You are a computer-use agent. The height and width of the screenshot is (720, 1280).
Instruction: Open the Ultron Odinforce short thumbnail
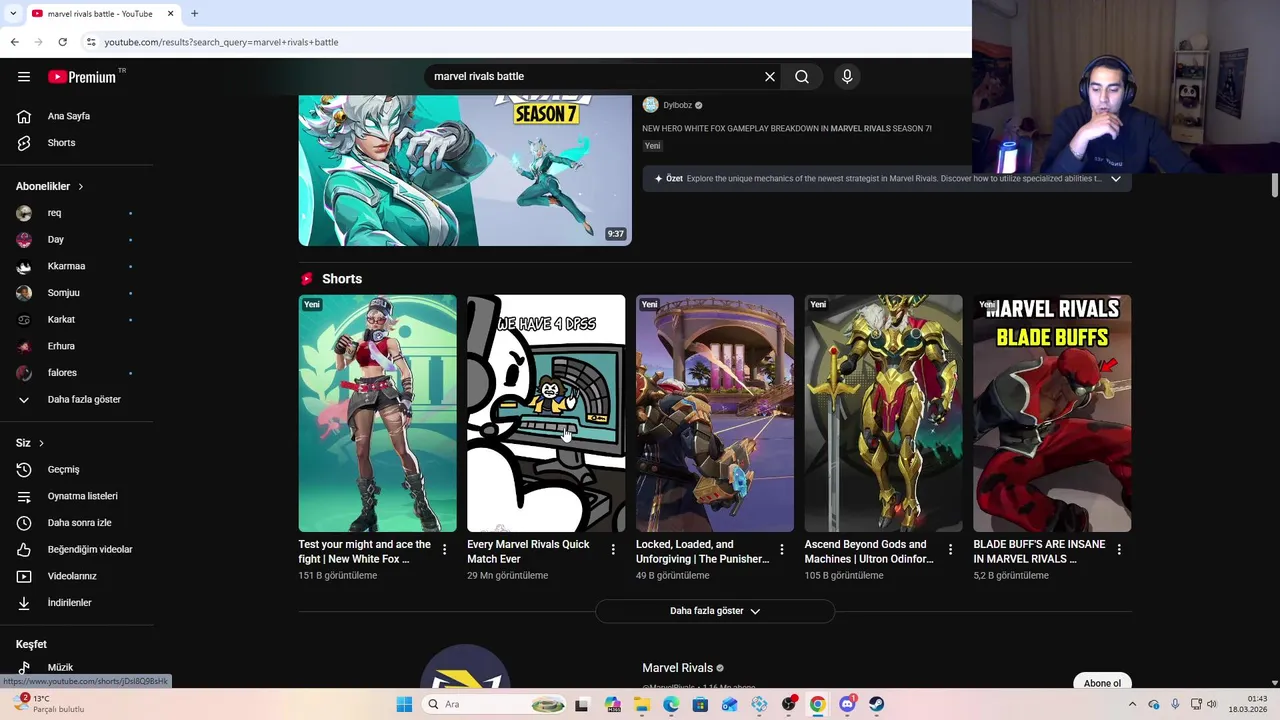(x=884, y=413)
